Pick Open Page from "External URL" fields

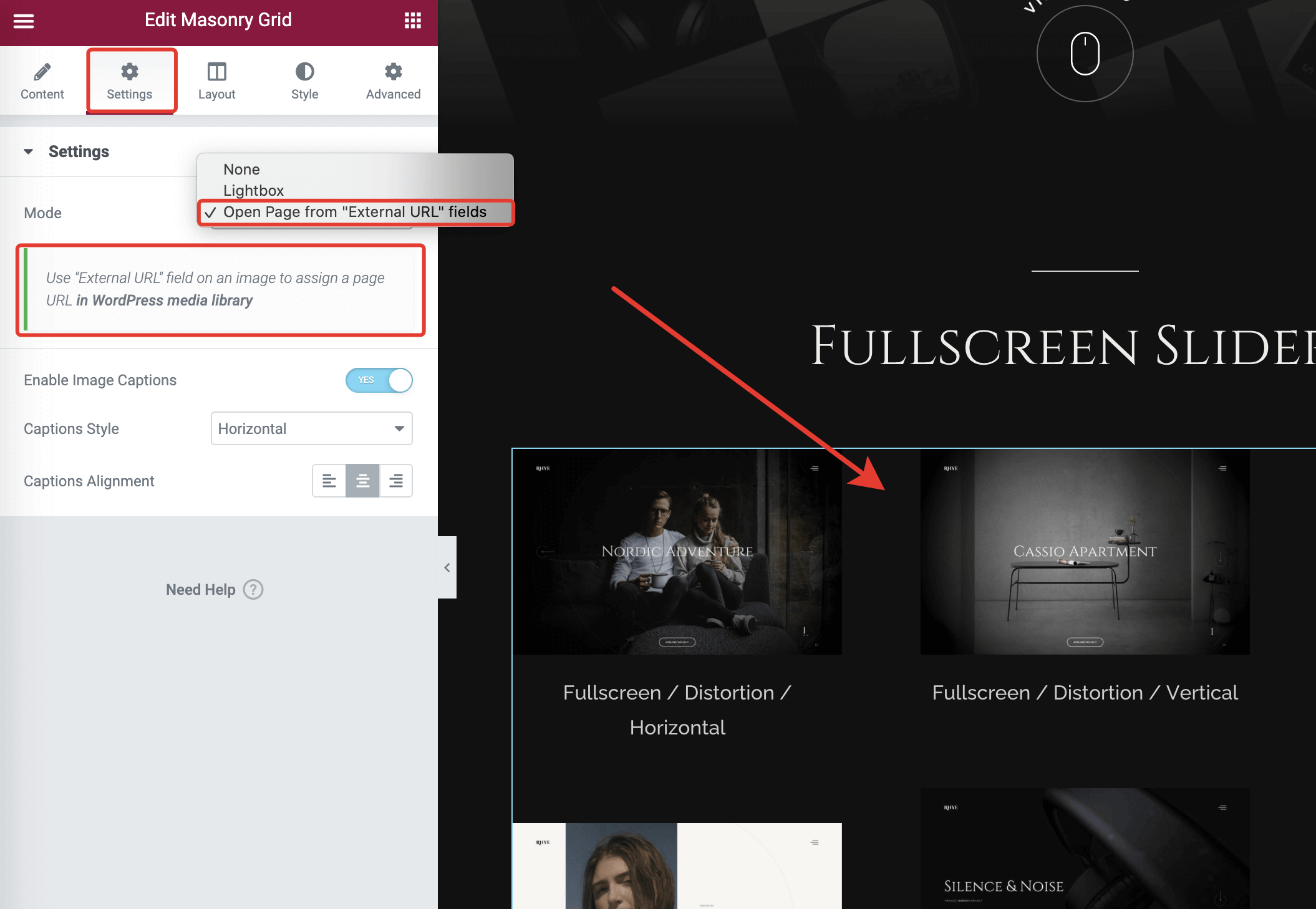tap(354, 212)
